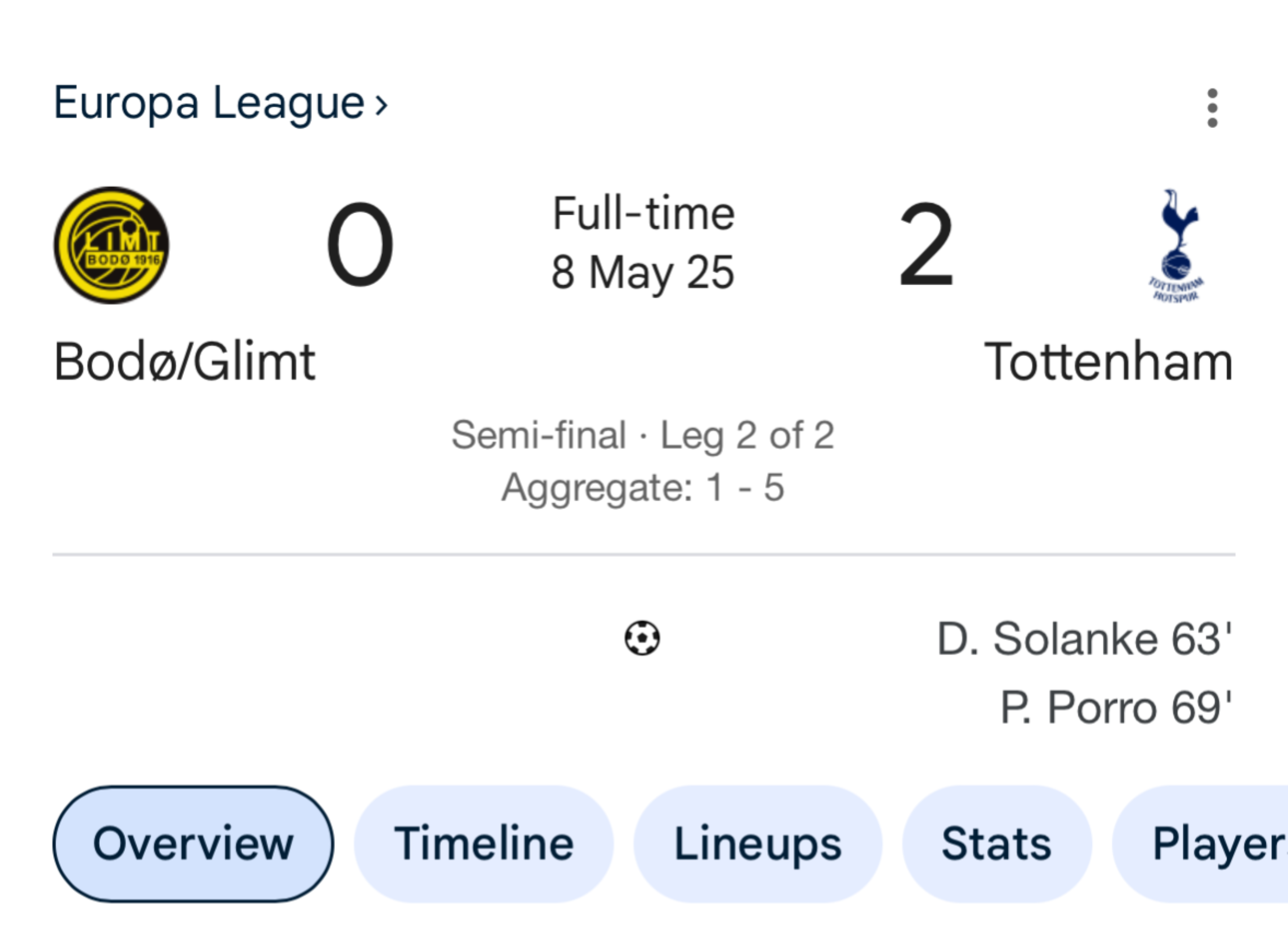Click the Bodø/Glimt team name
This screenshot has height=933, width=1288.
point(184,361)
